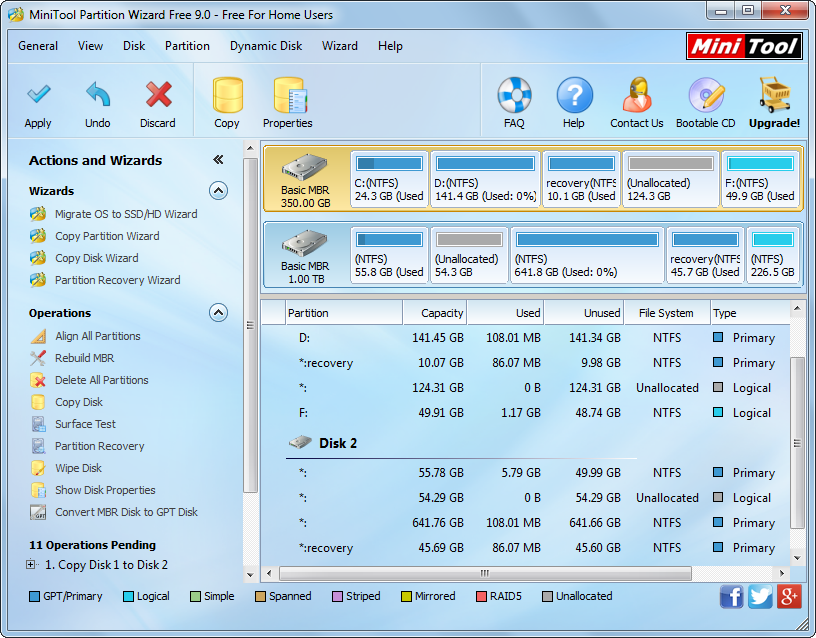Click the Bootable CD icon
Viewport: 816px width, 638px height.
coord(706,95)
